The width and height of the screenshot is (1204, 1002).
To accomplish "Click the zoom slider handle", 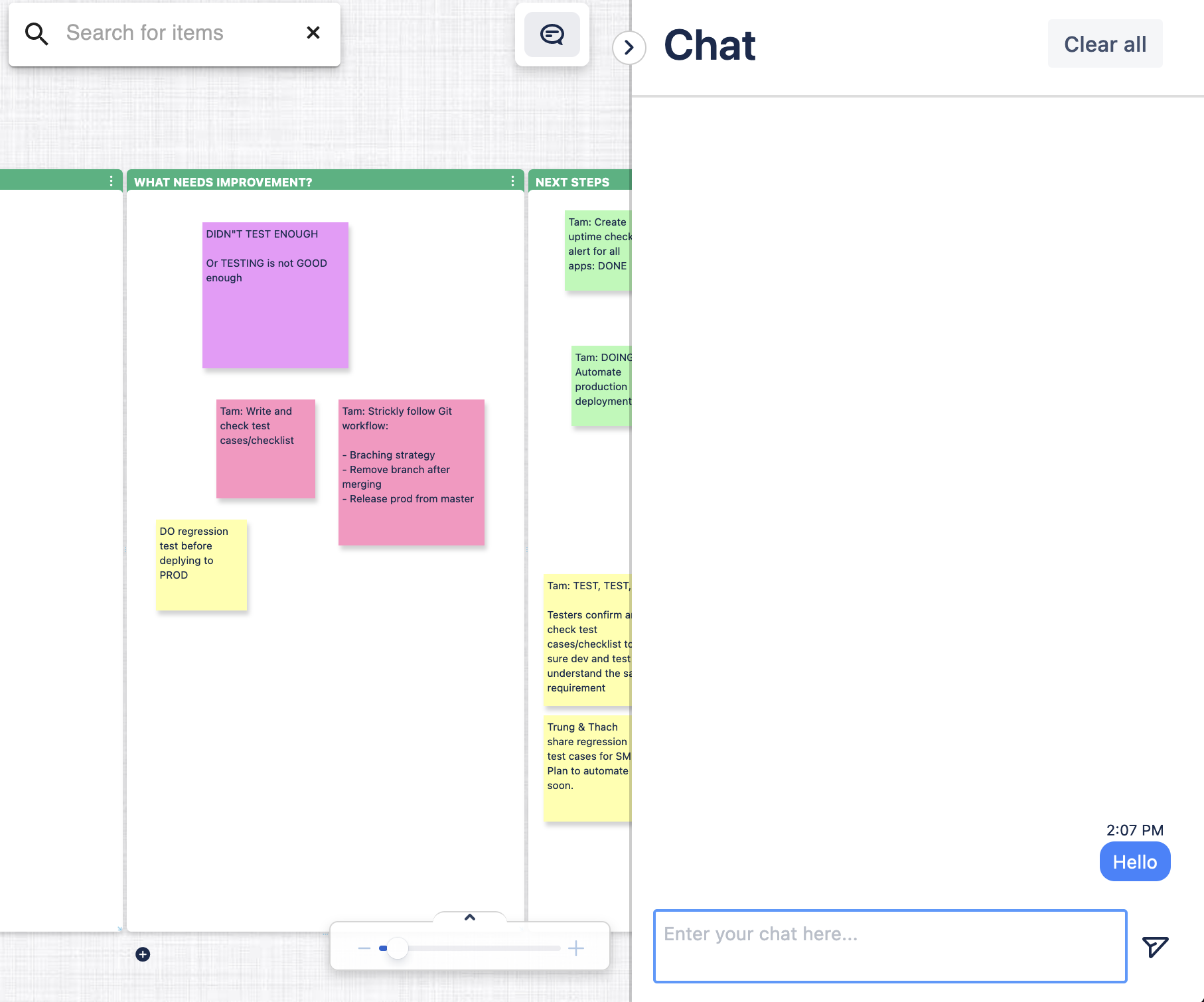I will click(x=398, y=948).
